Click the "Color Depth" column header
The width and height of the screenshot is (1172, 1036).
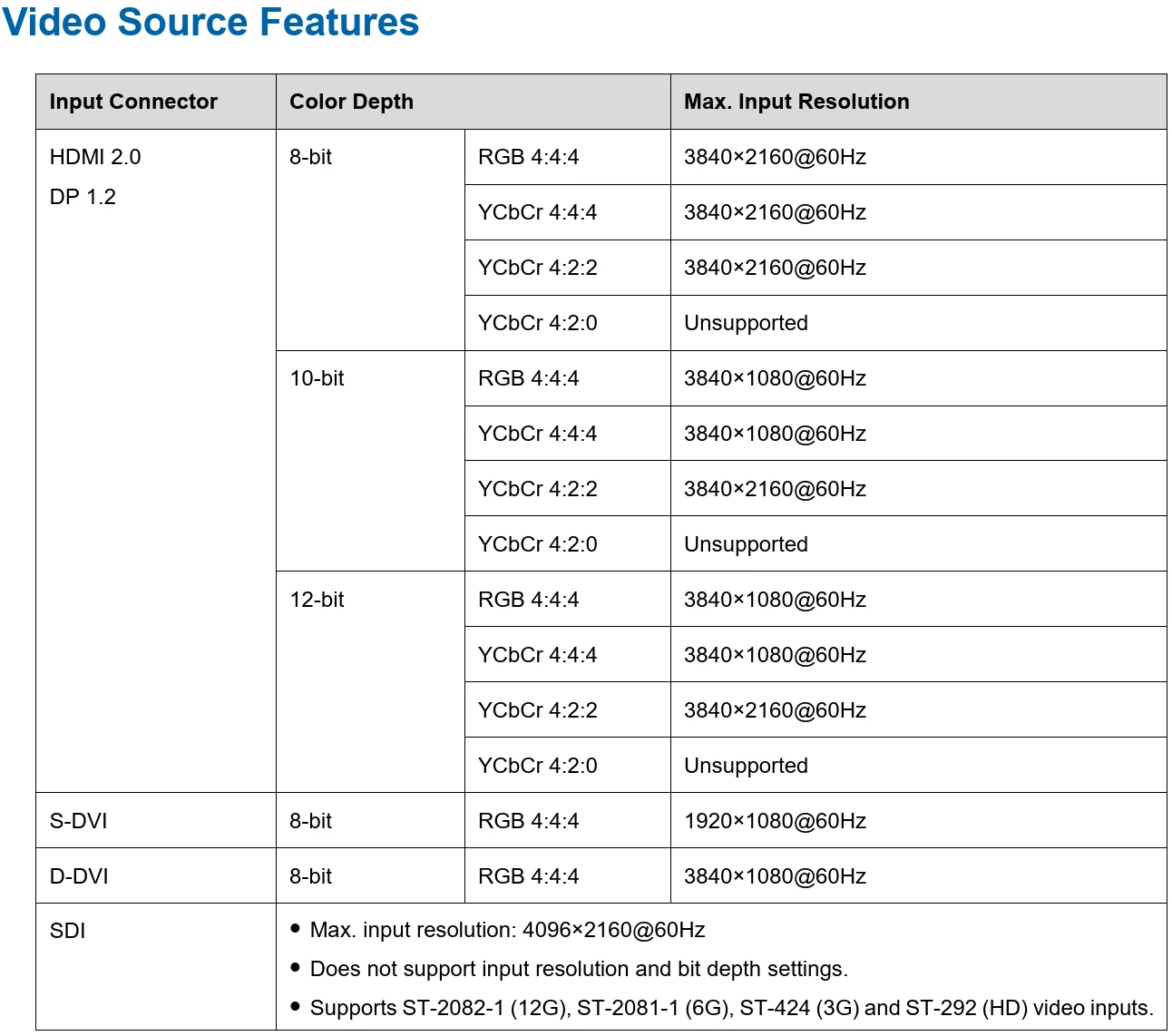tap(351, 102)
